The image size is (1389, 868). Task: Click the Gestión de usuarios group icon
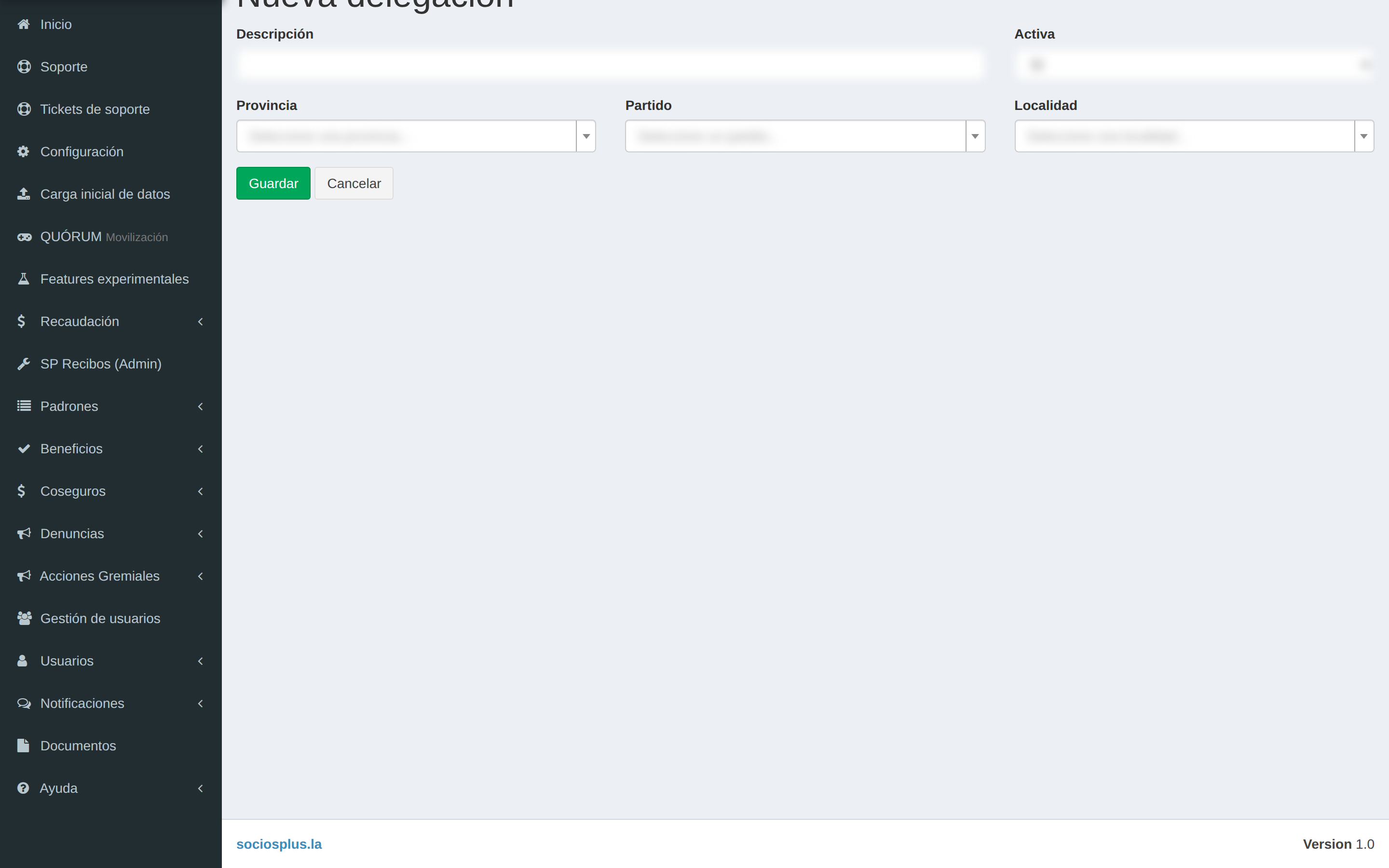point(25,618)
